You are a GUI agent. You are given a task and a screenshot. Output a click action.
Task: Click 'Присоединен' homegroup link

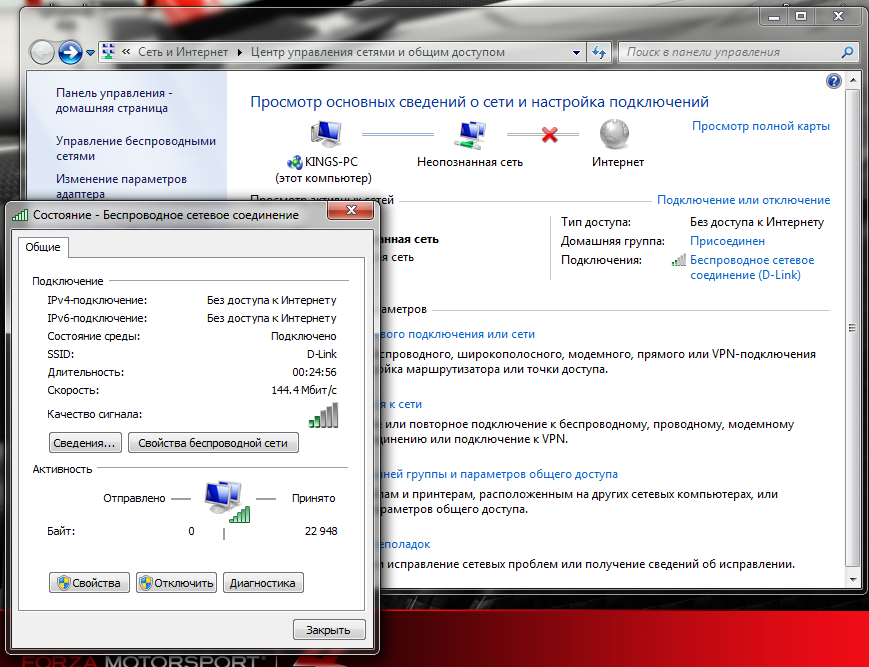click(727, 241)
